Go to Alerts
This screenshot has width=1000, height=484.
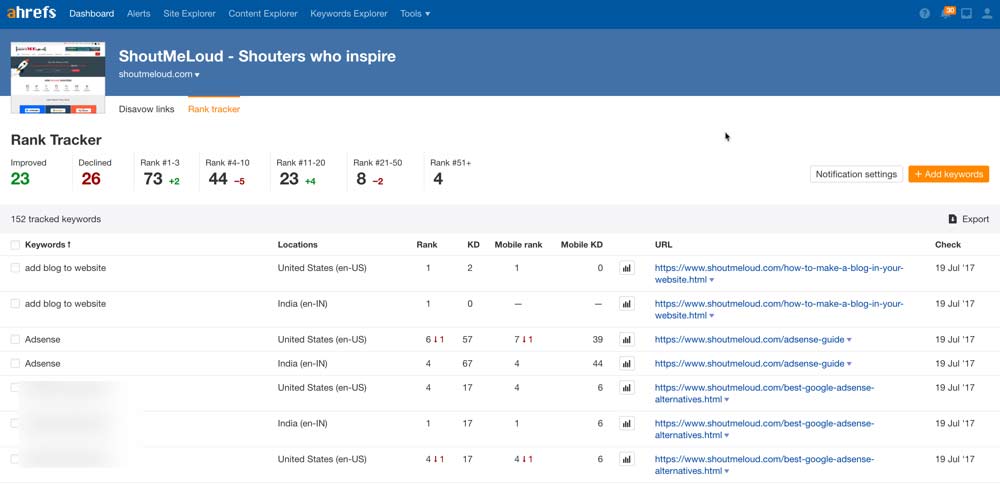click(139, 13)
